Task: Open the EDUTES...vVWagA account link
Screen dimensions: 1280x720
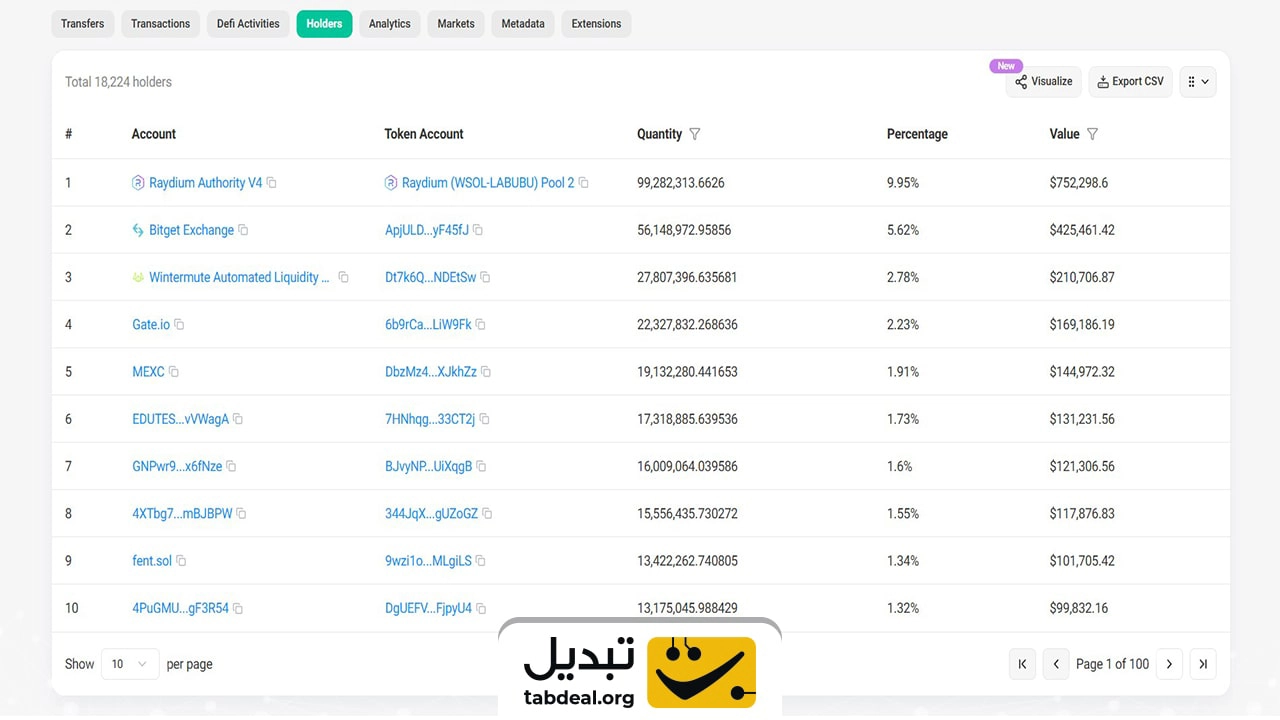Action: [x=180, y=419]
